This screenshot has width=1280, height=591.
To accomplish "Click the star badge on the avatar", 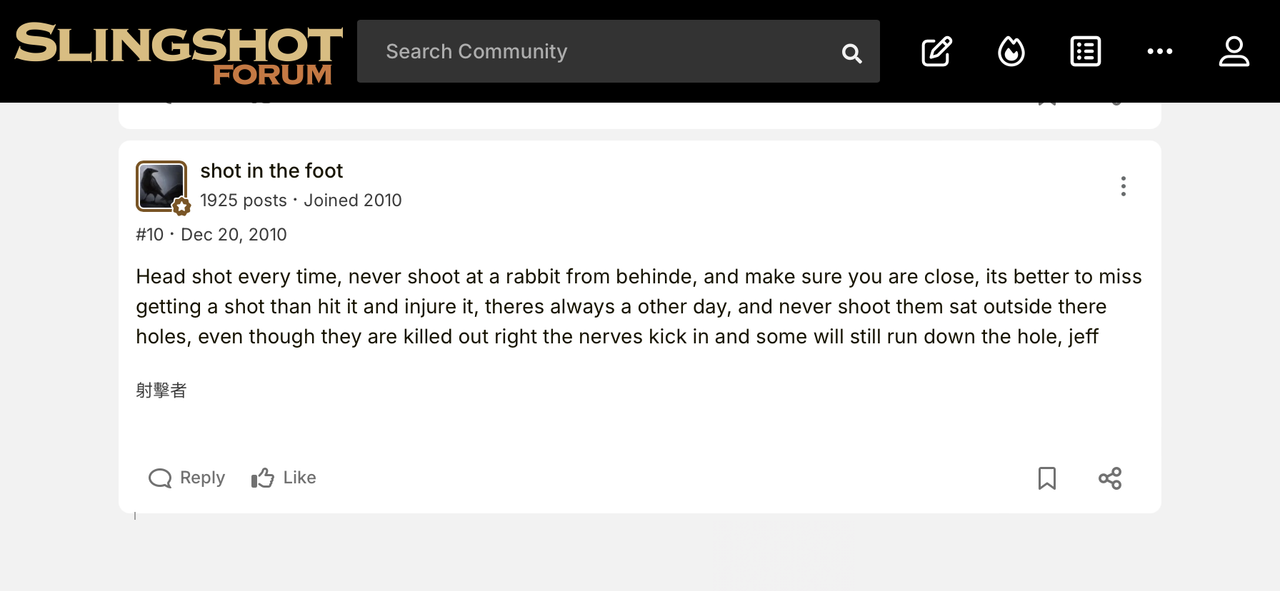I will click(181, 207).
